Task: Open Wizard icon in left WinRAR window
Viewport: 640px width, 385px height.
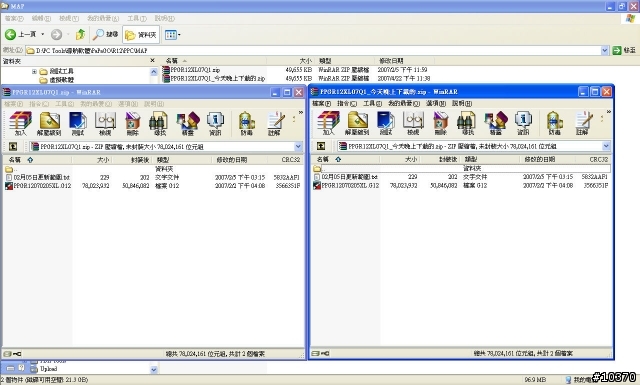Action: click(188, 123)
